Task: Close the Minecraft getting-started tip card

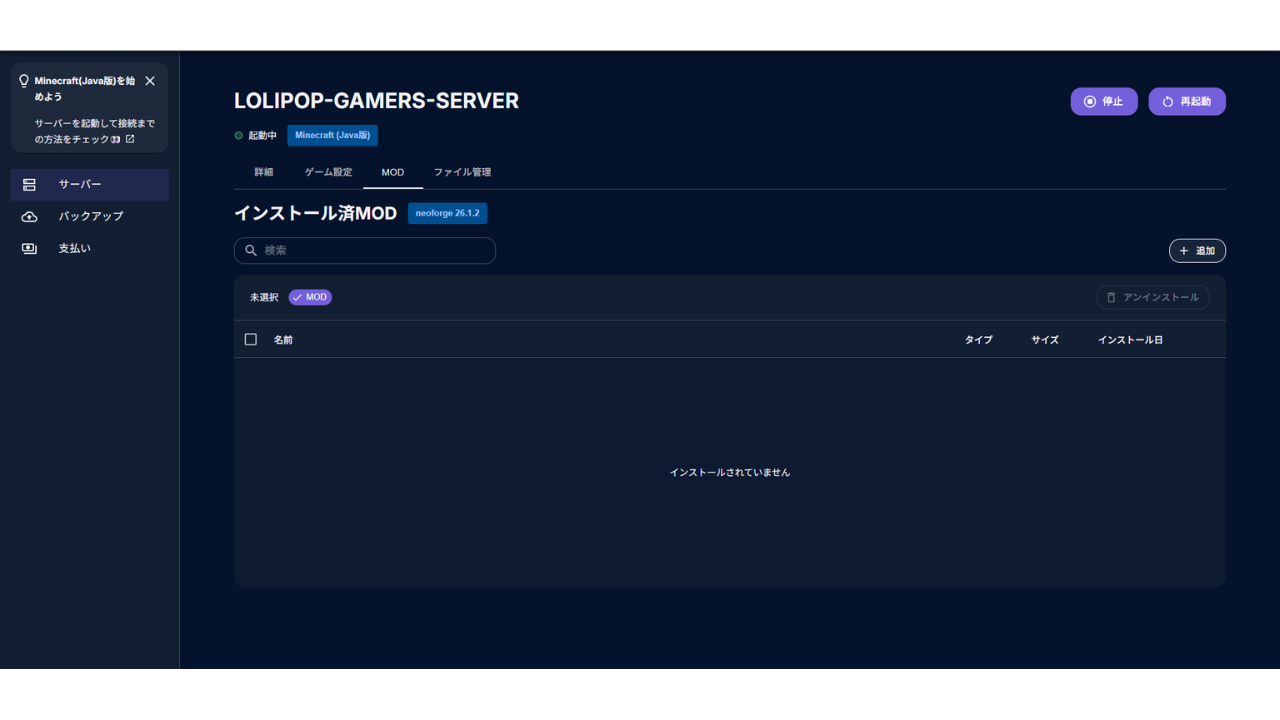Action: 150,81
